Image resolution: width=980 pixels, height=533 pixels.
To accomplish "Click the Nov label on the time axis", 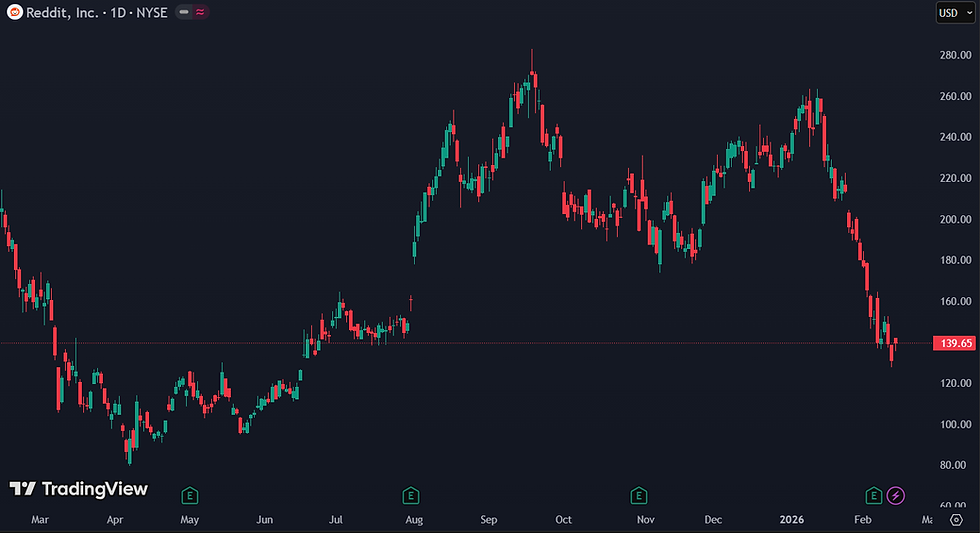I will (646, 519).
